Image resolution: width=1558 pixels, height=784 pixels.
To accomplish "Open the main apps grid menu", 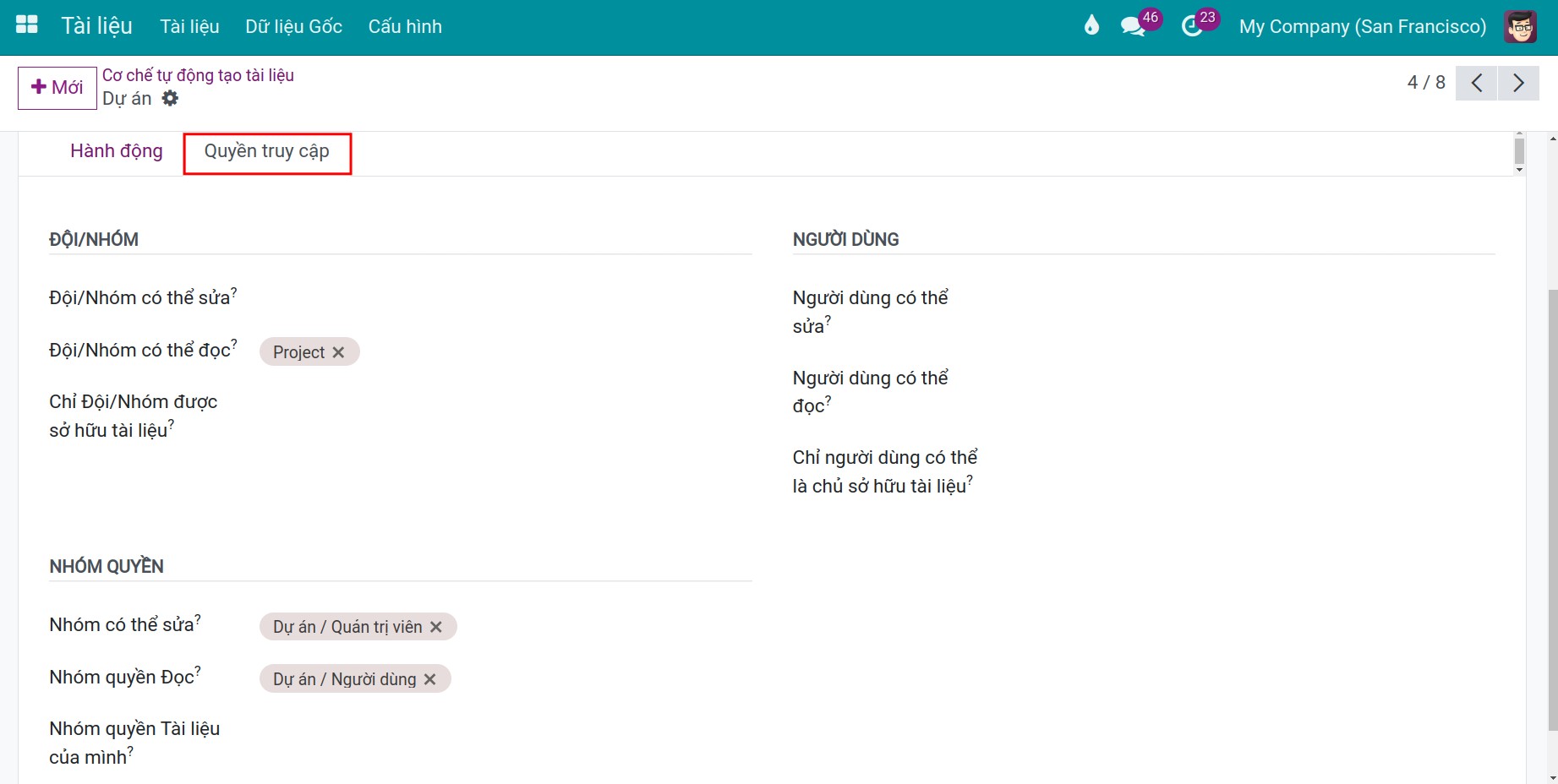I will pos(27,25).
